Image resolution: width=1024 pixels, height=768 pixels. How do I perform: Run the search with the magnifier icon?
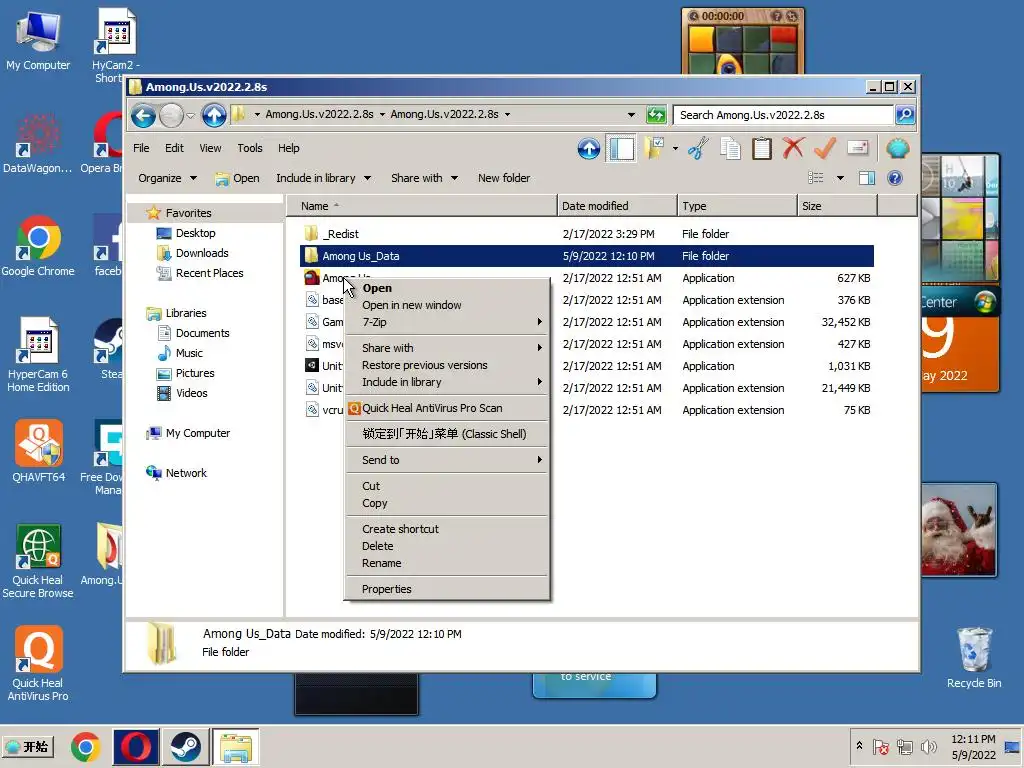(905, 115)
